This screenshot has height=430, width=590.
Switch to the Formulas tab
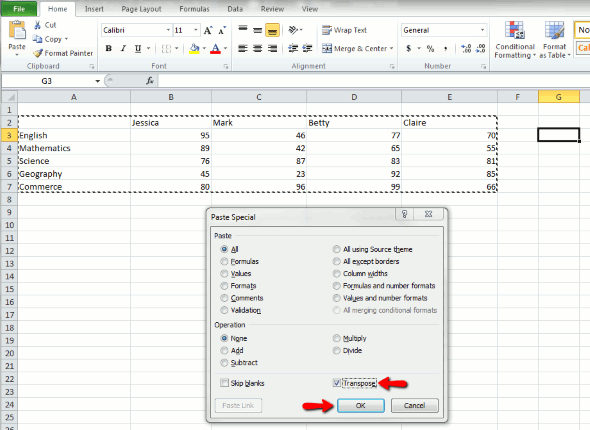click(194, 9)
